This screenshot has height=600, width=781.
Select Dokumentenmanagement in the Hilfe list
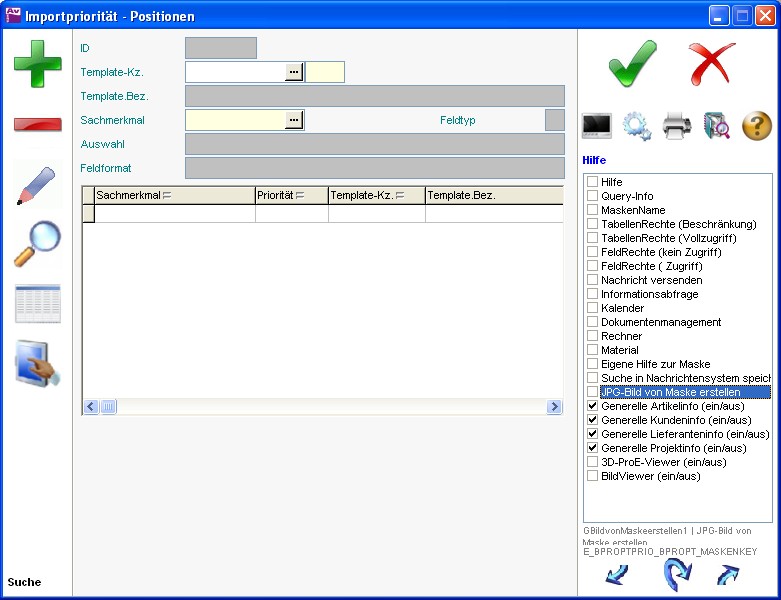click(x=660, y=323)
